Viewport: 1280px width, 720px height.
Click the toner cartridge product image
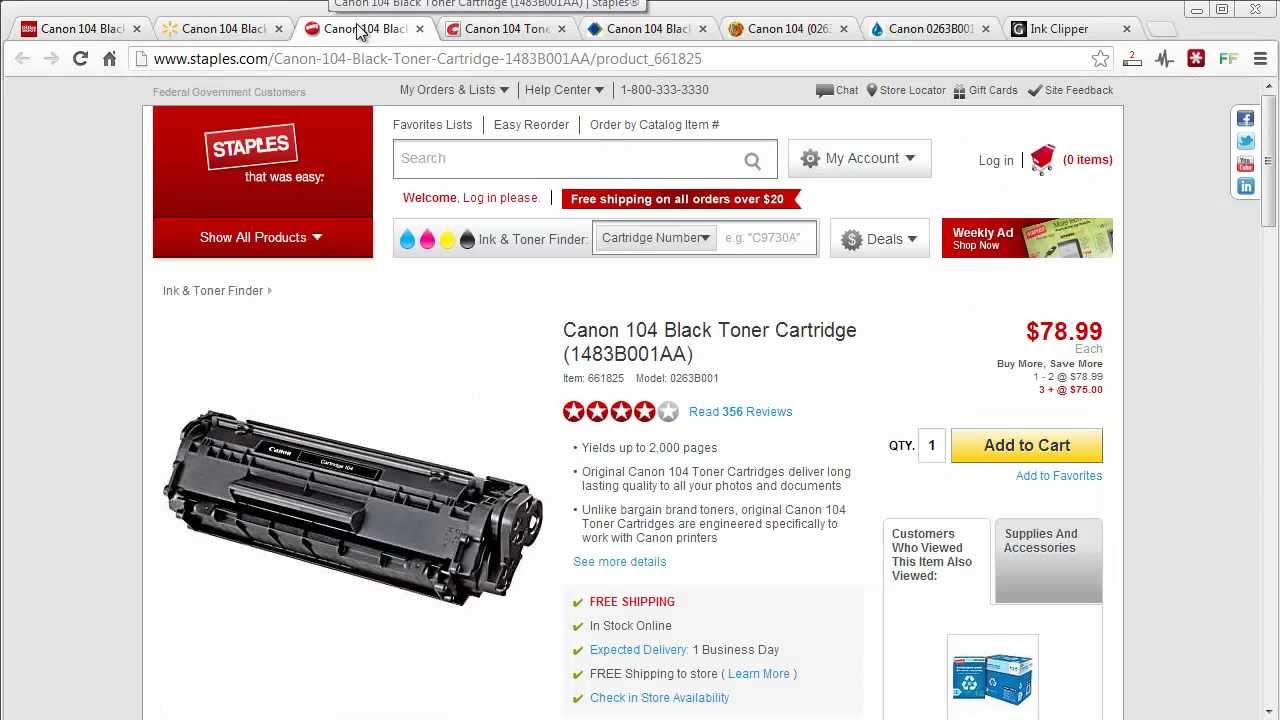pyautogui.click(x=353, y=506)
